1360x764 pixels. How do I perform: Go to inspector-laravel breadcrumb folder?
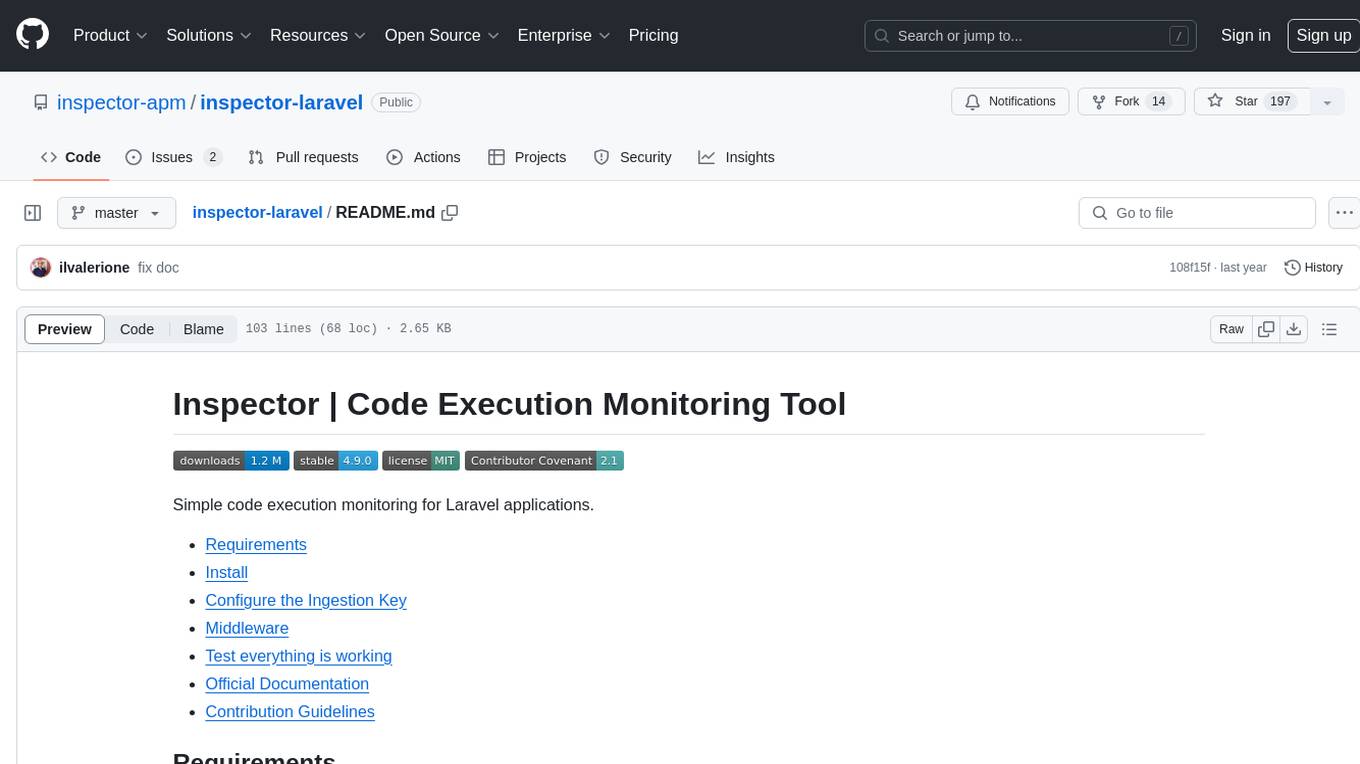pyautogui.click(x=257, y=213)
